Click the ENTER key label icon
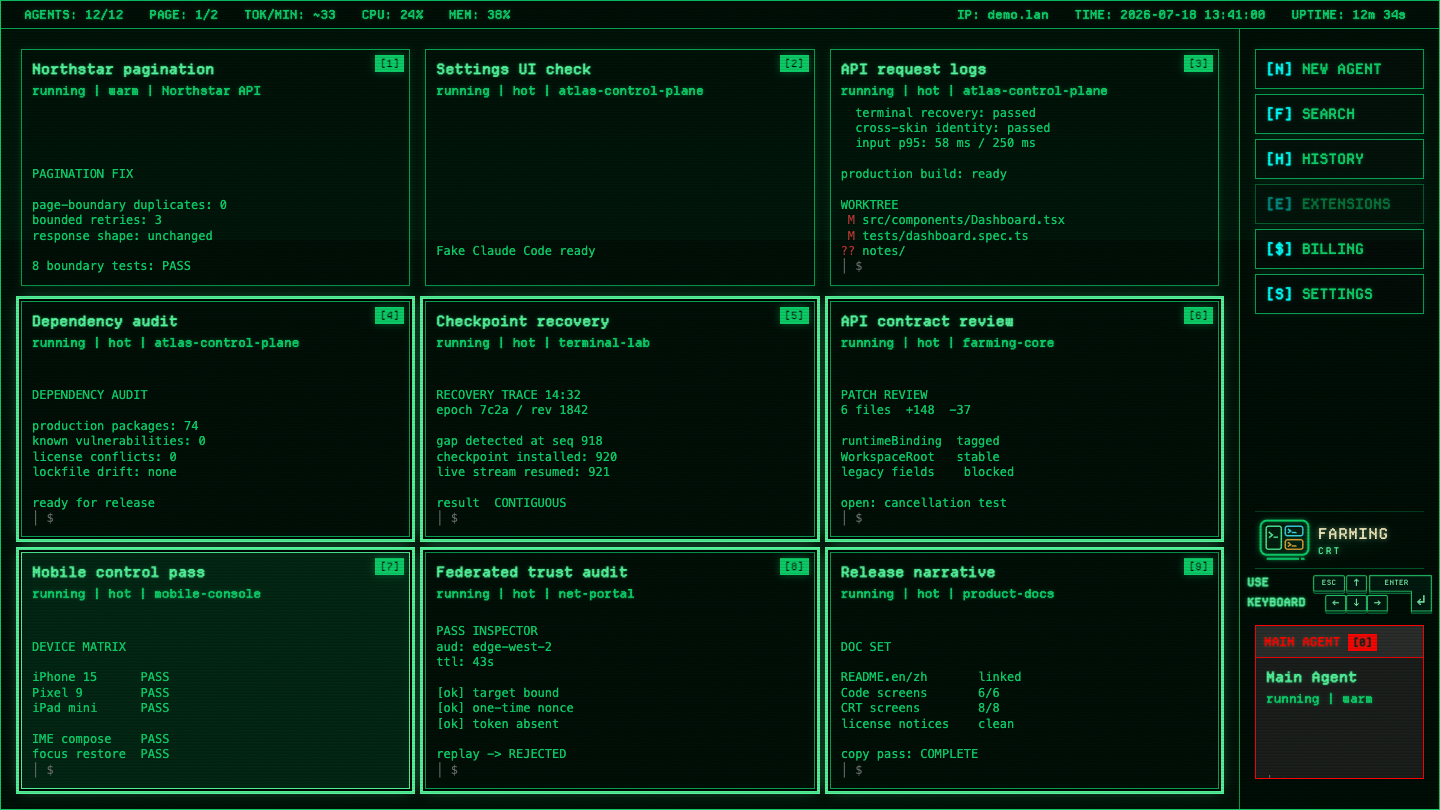The width and height of the screenshot is (1440, 810). click(x=1396, y=583)
